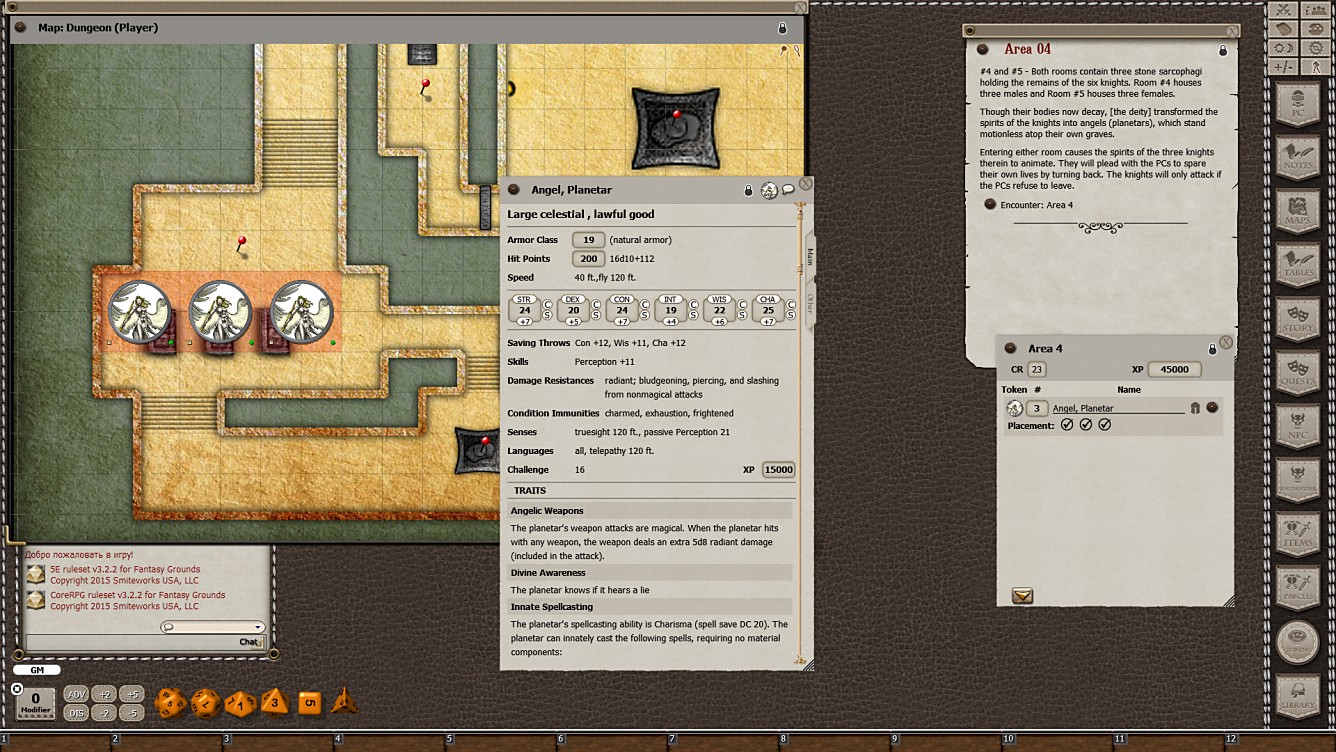
Task: Toggle the DIS disadvantage modifier
Action: pos(76,713)
